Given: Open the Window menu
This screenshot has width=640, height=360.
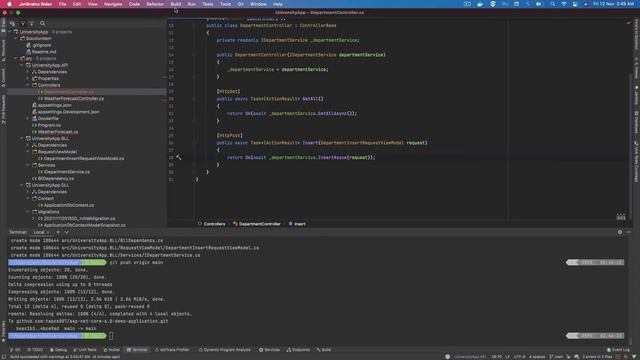Looking at the screenshot, I should pos(258,4).
